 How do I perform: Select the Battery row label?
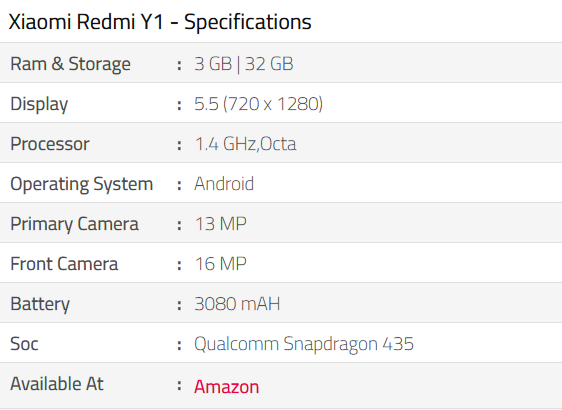coord(40,304)
